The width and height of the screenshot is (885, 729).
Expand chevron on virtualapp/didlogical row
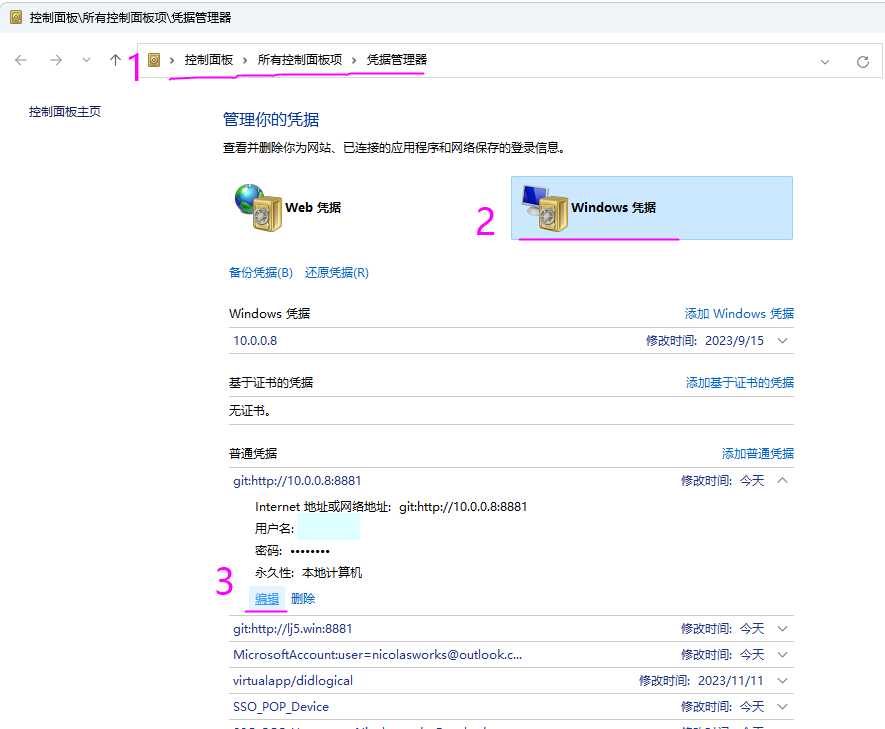(782, 680)
